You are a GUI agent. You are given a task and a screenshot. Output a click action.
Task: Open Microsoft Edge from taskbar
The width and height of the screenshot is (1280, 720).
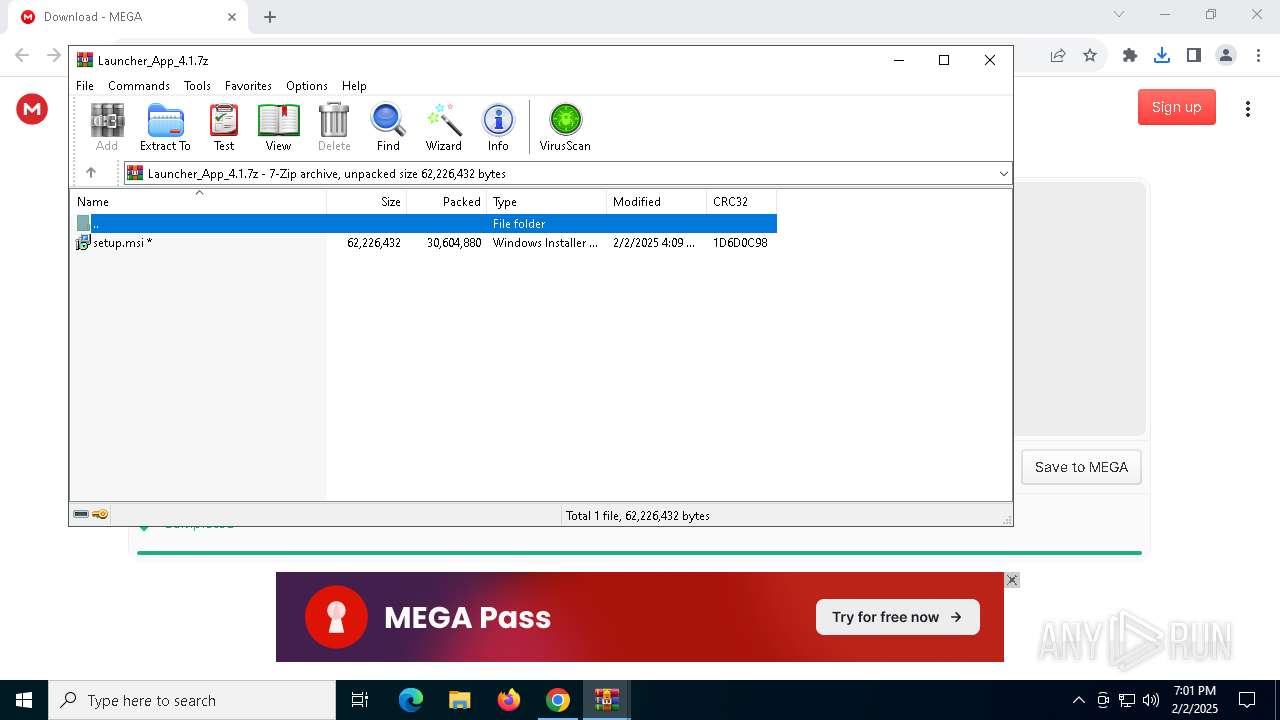[x=411, y=700]
